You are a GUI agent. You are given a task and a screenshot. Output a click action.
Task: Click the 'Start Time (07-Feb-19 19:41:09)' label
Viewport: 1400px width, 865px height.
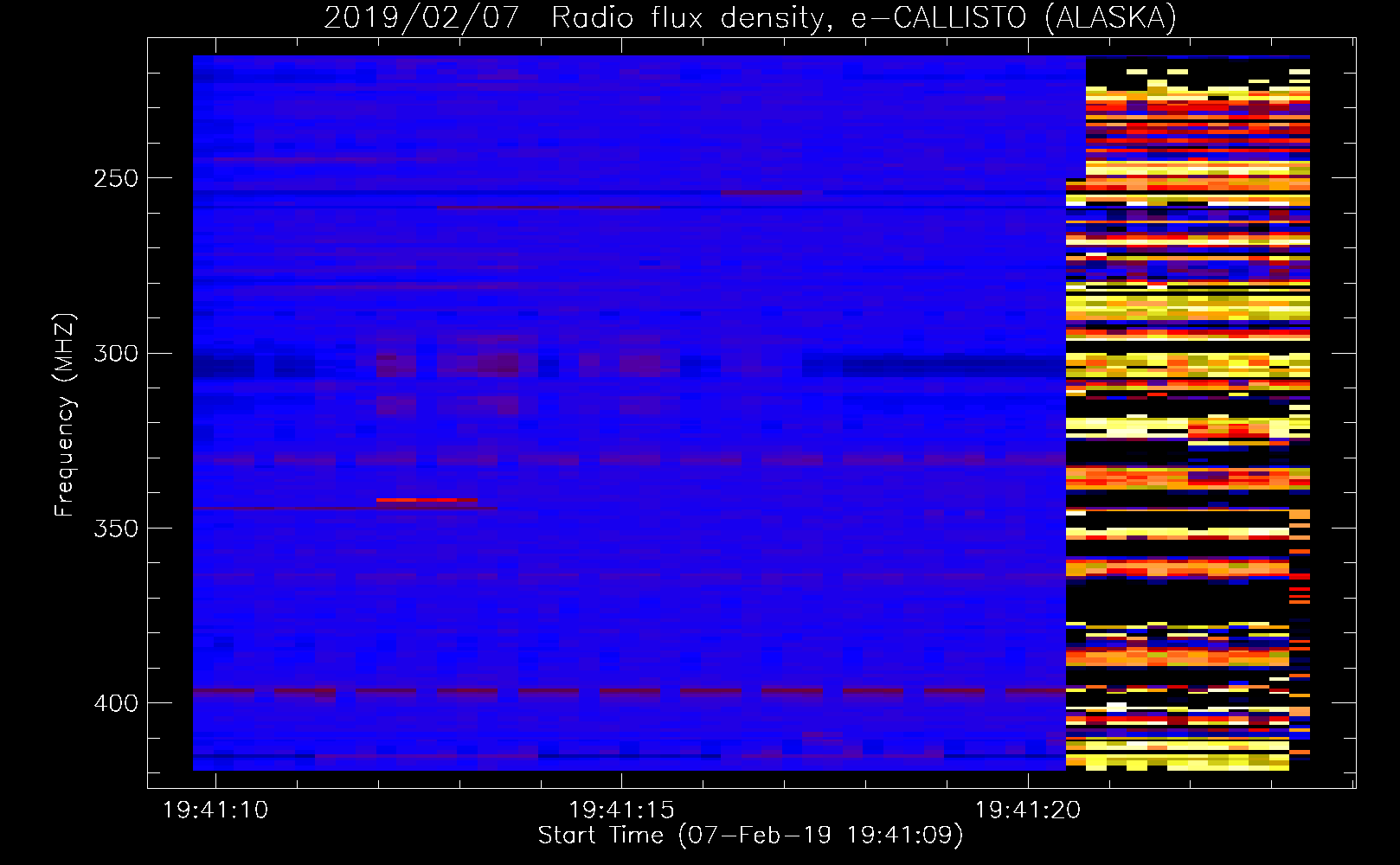coord(750,836)
